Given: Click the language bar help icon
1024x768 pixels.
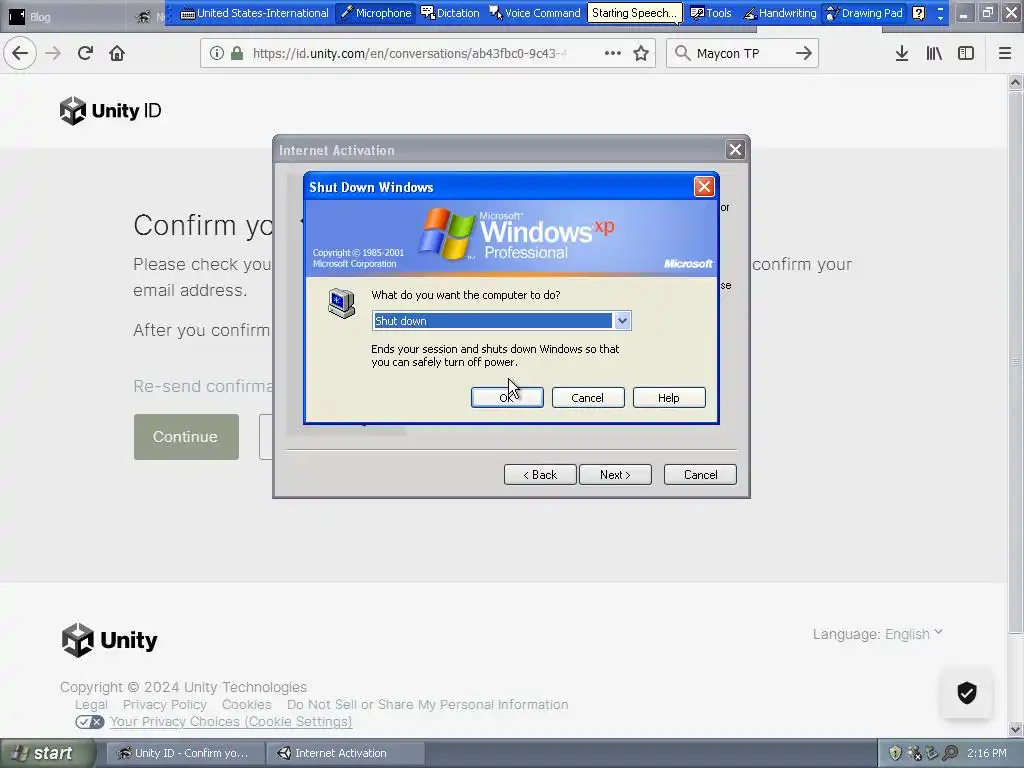Looking at the screenshot, I should [x=918, y=13].
